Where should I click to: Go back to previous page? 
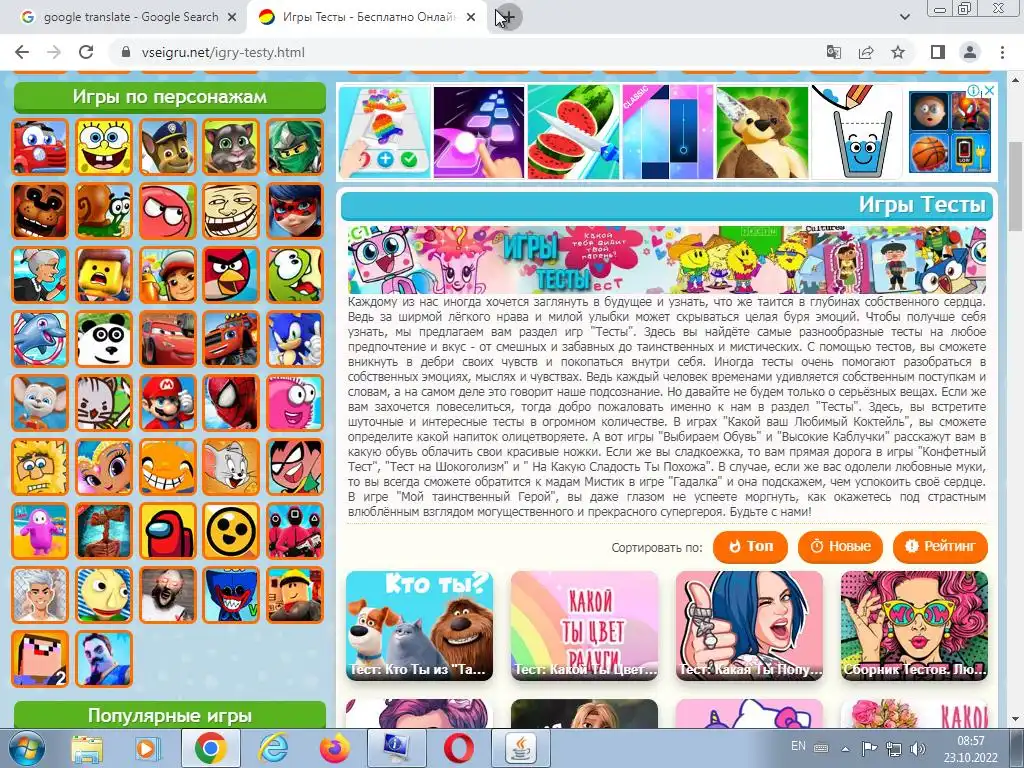pyautogui.click(x=22, y=52)
